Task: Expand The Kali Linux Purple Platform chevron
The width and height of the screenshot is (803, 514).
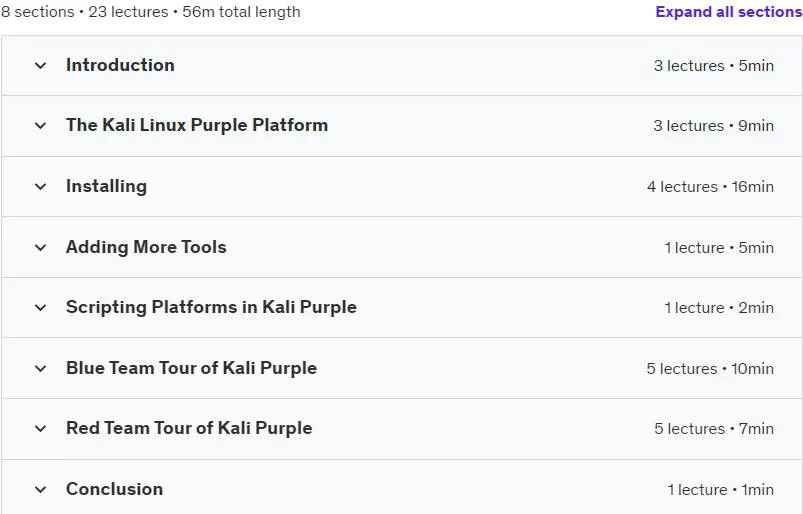Action: (40, 125)
